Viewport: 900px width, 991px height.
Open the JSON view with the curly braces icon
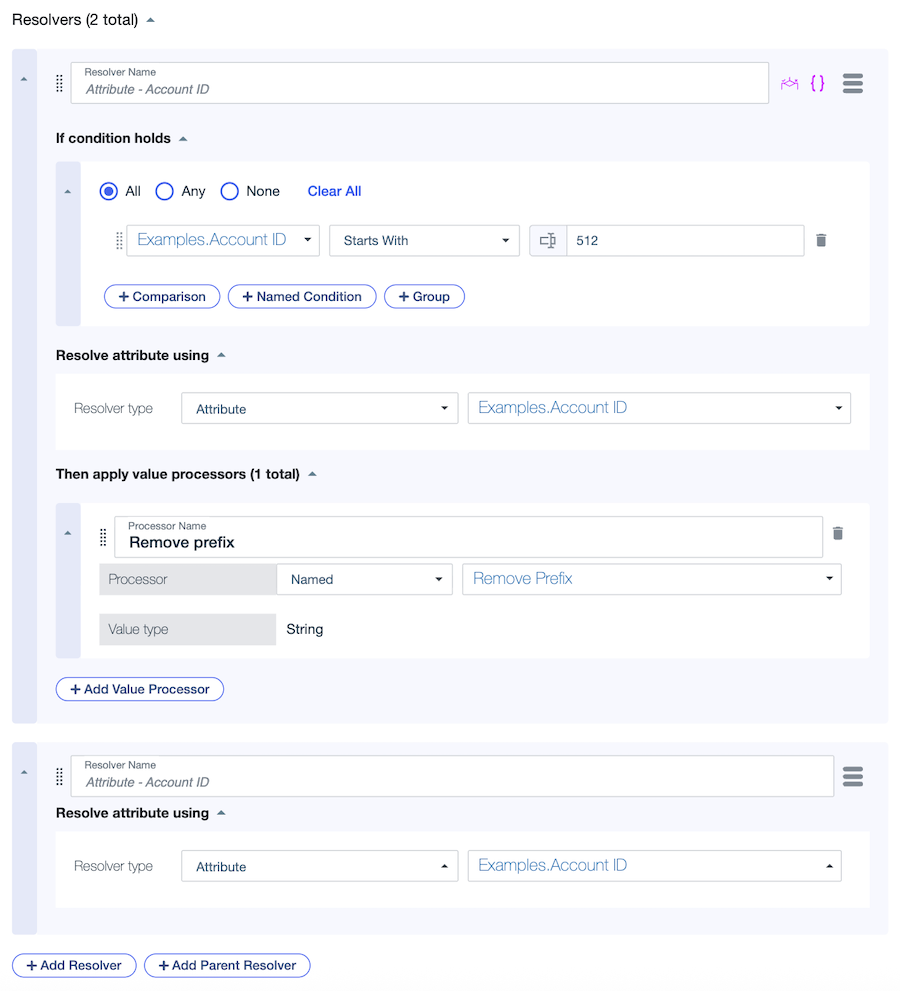[x=818, y=83]
